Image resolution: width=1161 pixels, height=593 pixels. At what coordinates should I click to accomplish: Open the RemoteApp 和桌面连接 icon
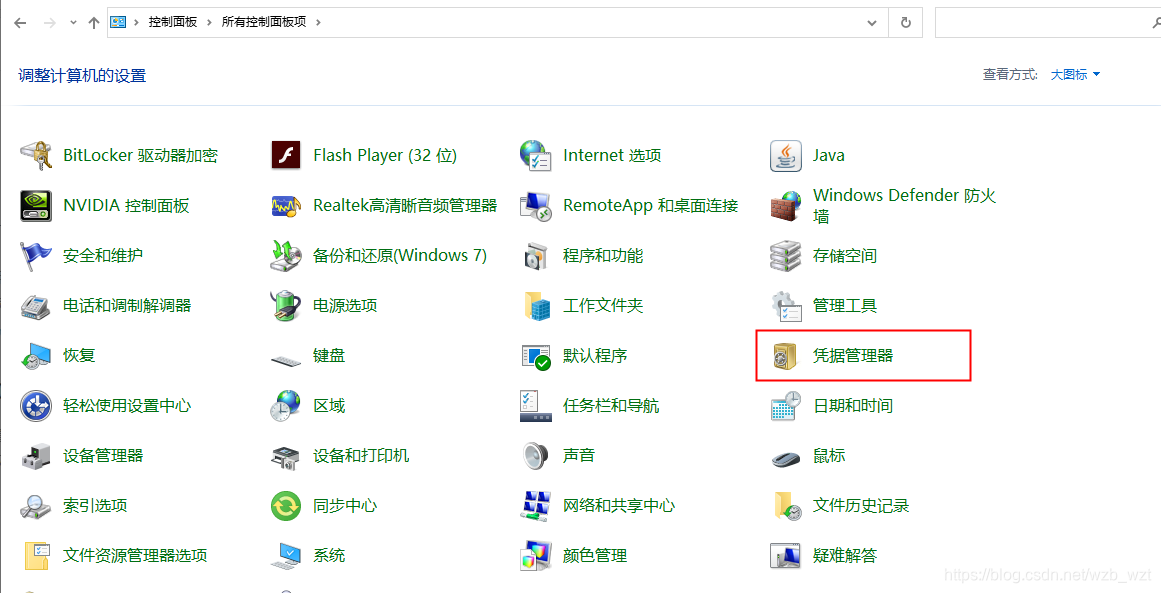(535, 206)
